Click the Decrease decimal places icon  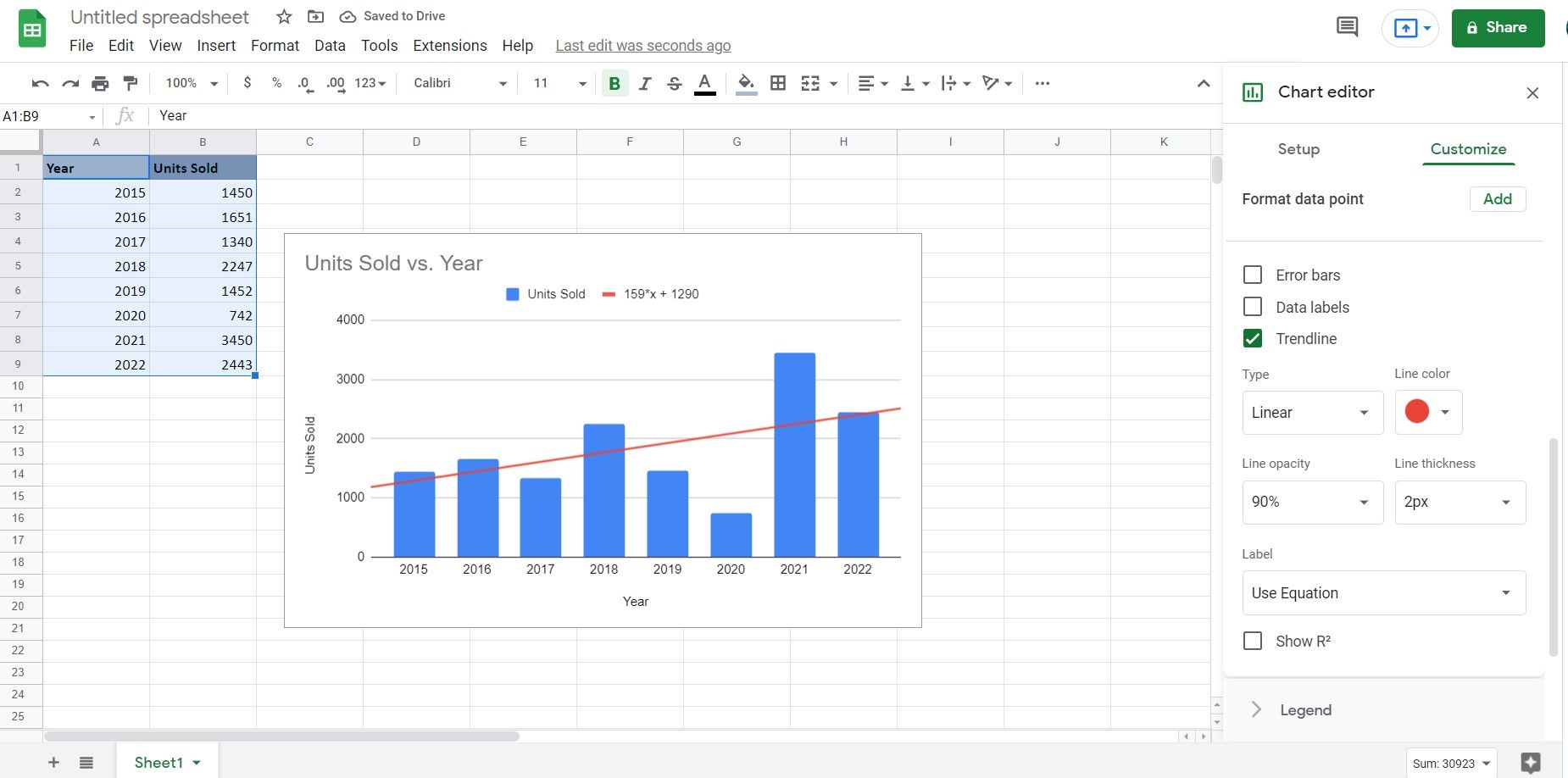(304, 83)
